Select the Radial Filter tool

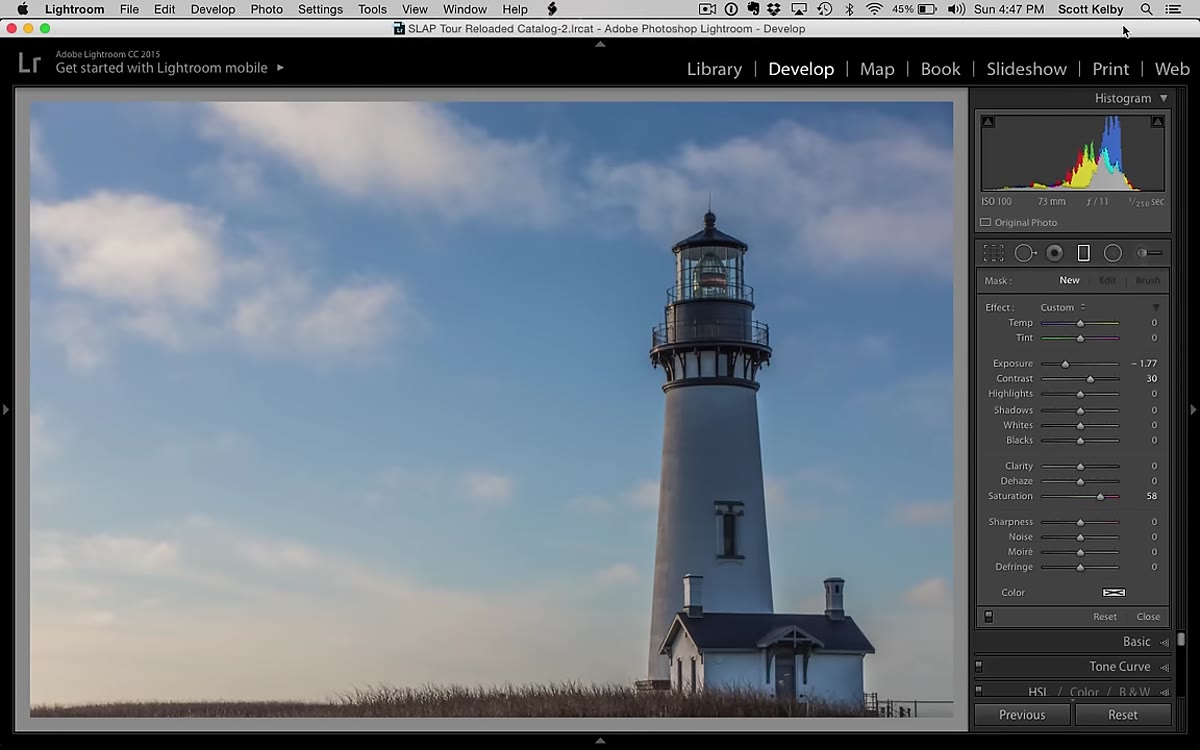click(1113, 253)
